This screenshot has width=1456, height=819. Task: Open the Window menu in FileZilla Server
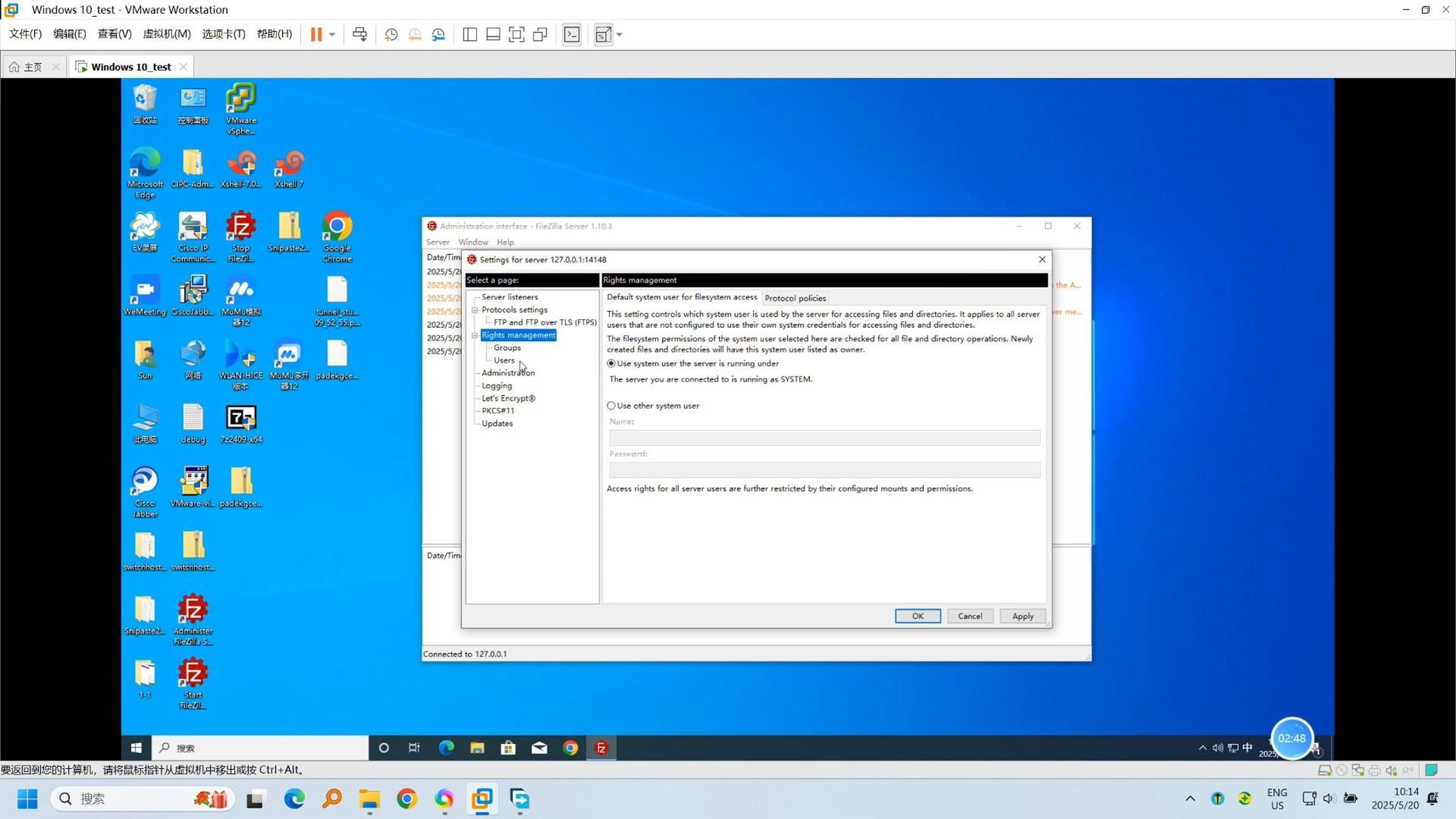coord(473,242)
